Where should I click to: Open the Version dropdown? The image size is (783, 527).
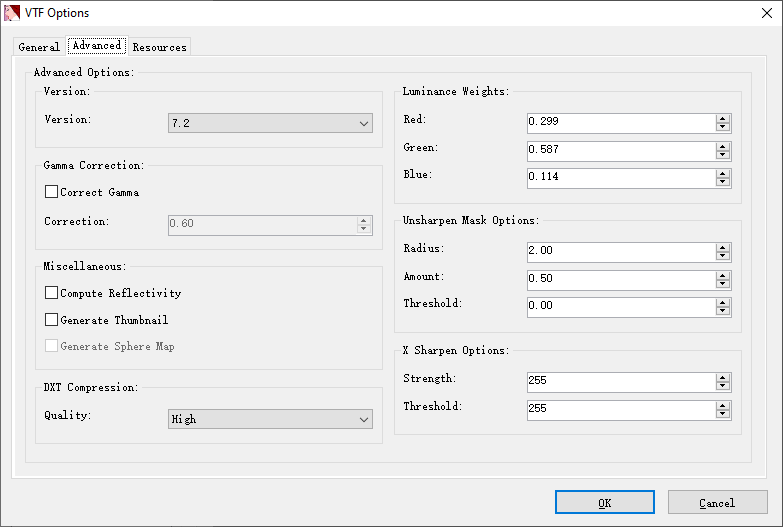click(270, 123)
